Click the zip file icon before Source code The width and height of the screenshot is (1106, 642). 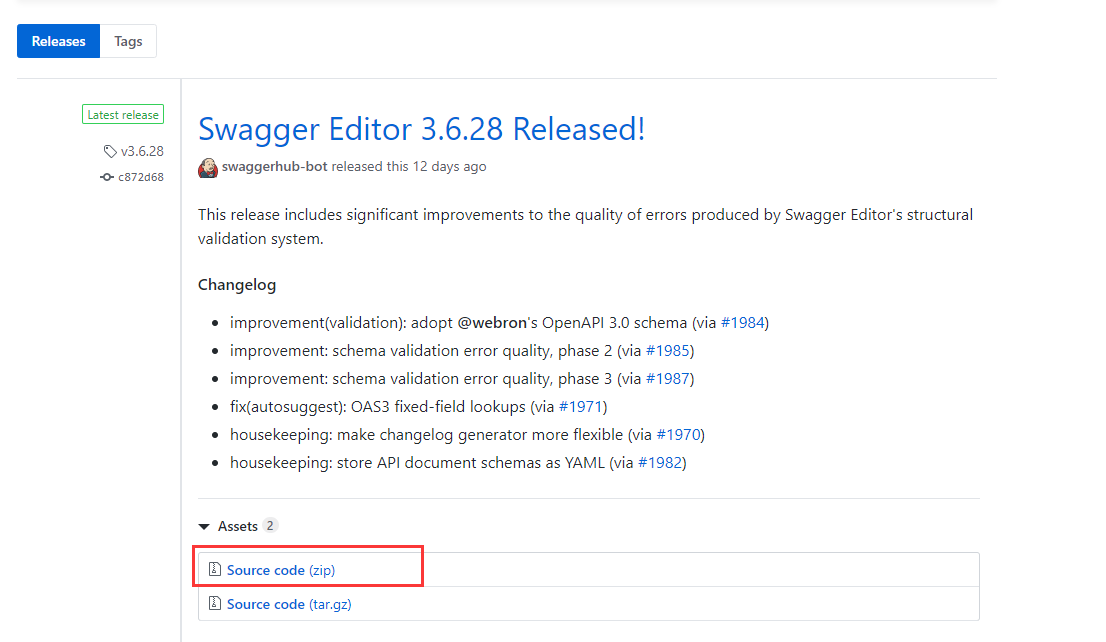[x=215, y=568]
